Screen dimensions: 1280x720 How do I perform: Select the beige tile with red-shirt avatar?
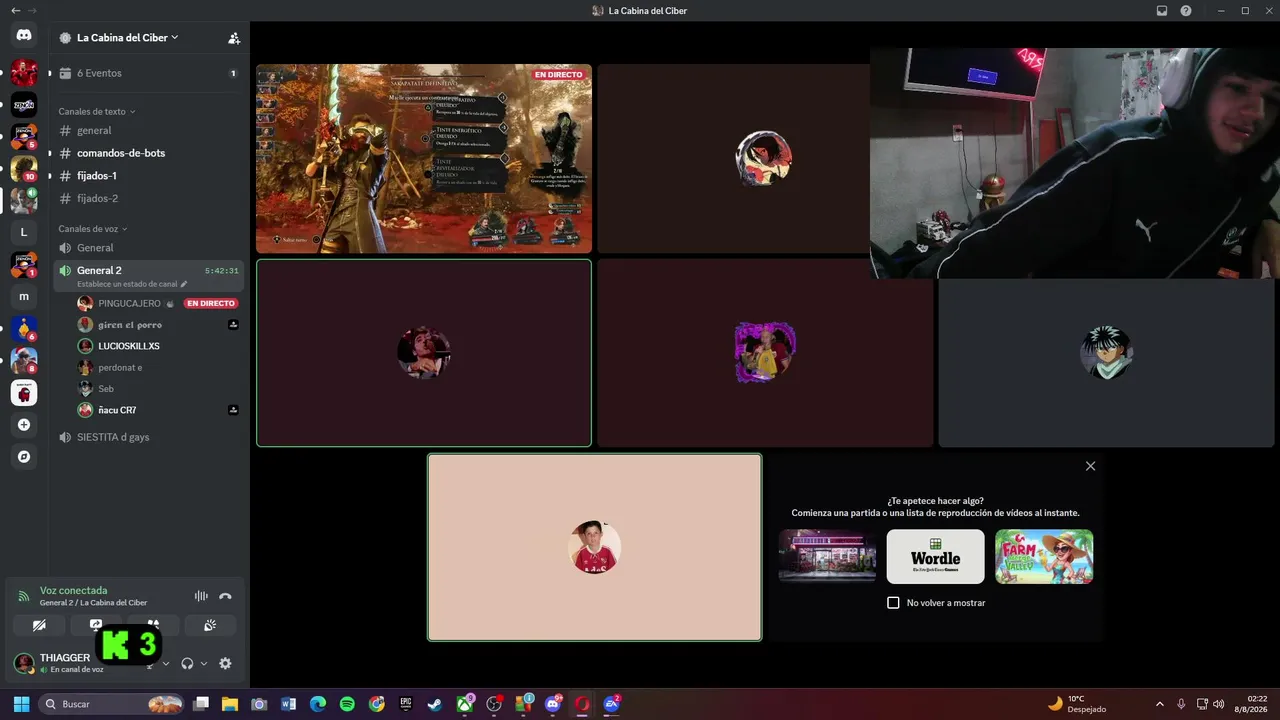[x=595, y=547]
